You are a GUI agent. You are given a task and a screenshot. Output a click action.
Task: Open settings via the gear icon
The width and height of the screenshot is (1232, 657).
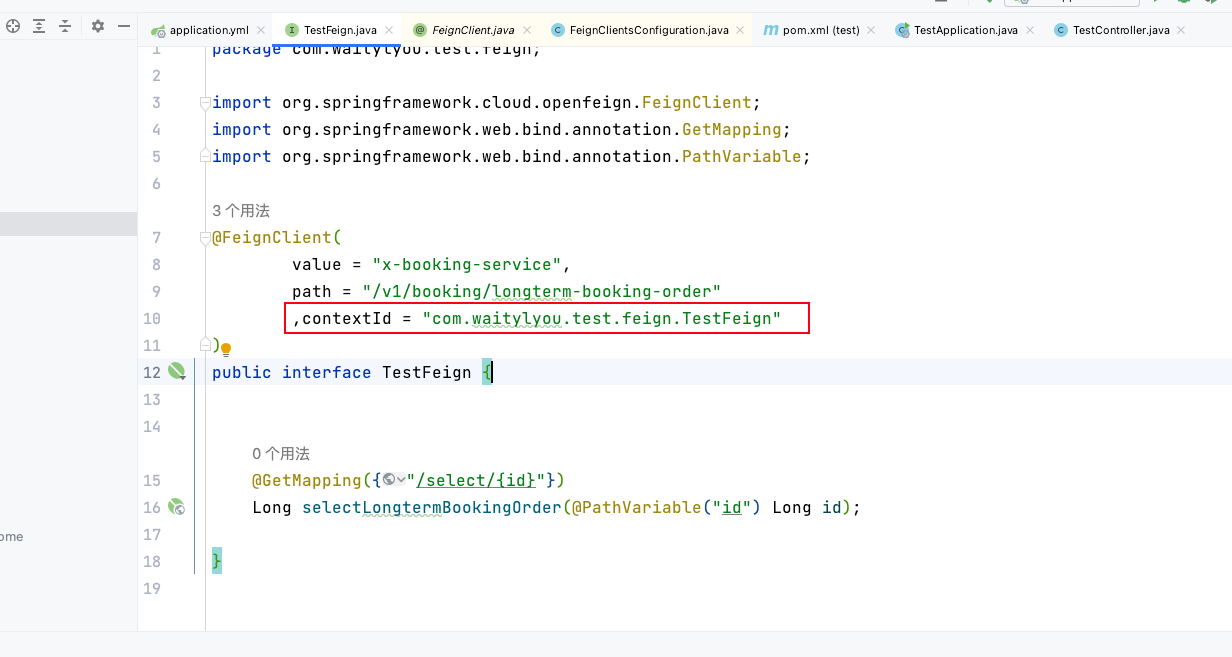(x=97, y=26)
